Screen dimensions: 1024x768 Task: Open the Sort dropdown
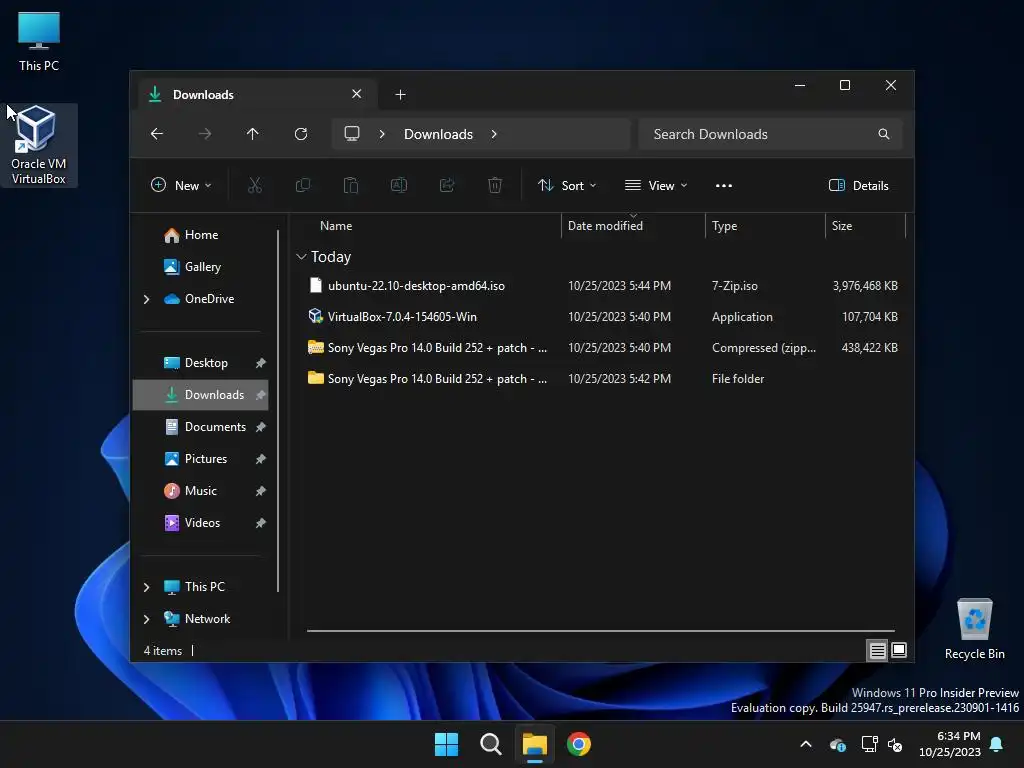[567, 185]
